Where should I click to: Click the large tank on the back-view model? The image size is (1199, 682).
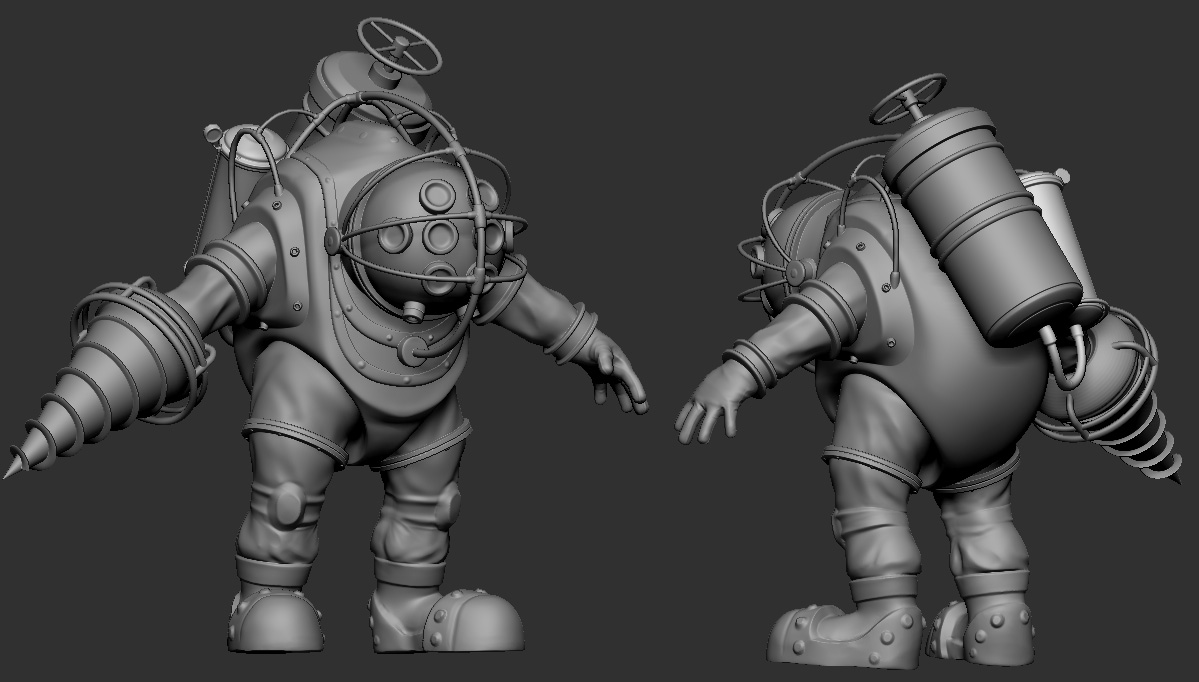(983, 227)
